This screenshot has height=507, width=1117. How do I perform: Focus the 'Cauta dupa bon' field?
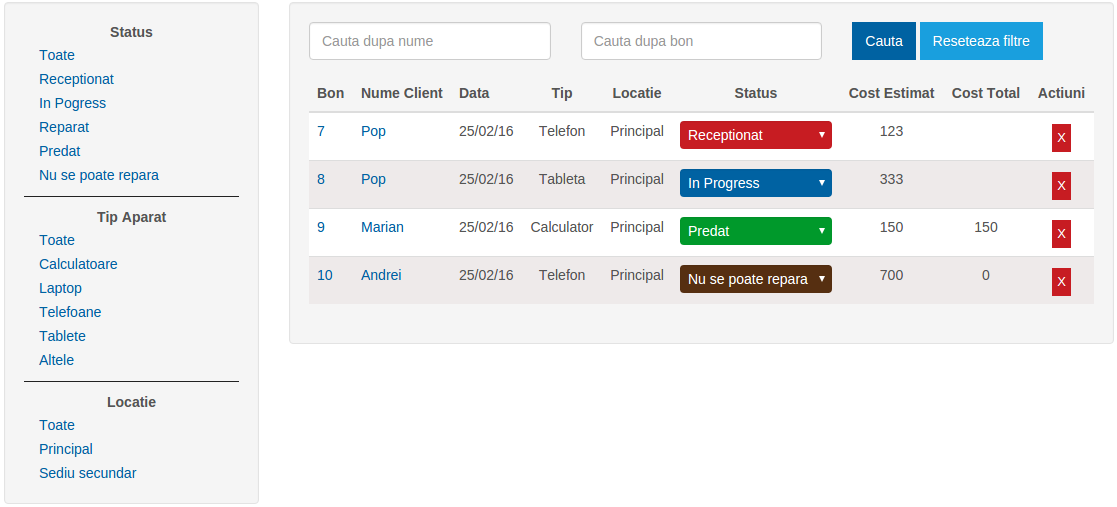701,41
